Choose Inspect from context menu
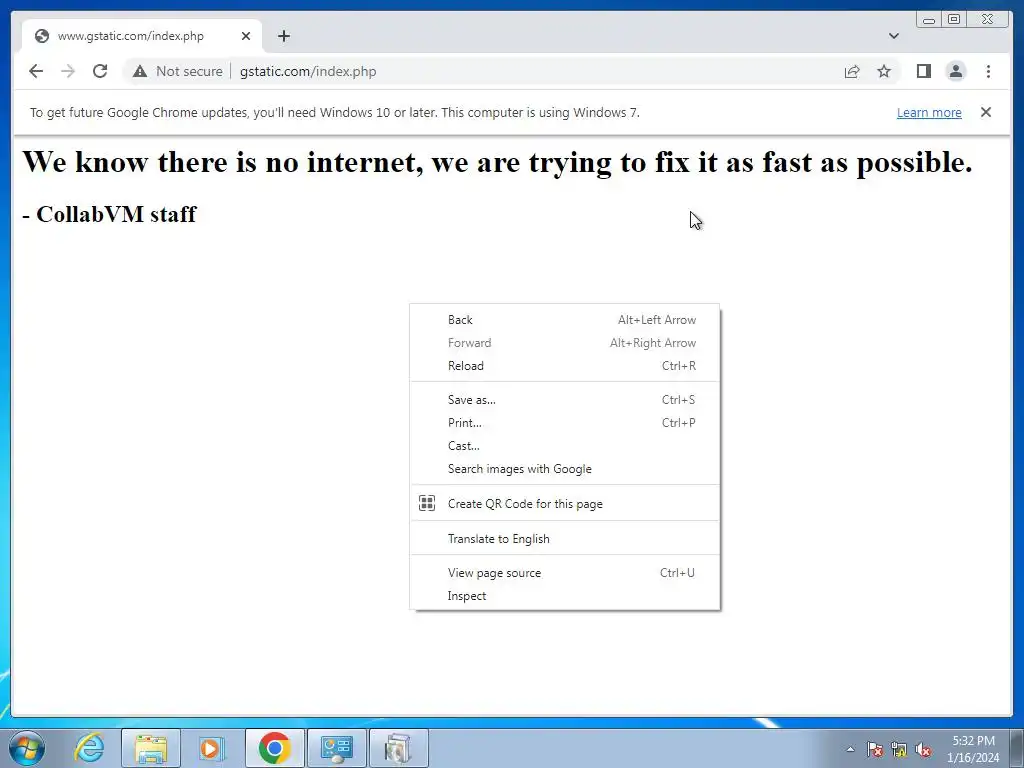This screenshot has height=768, width=1024. (564, 596)
